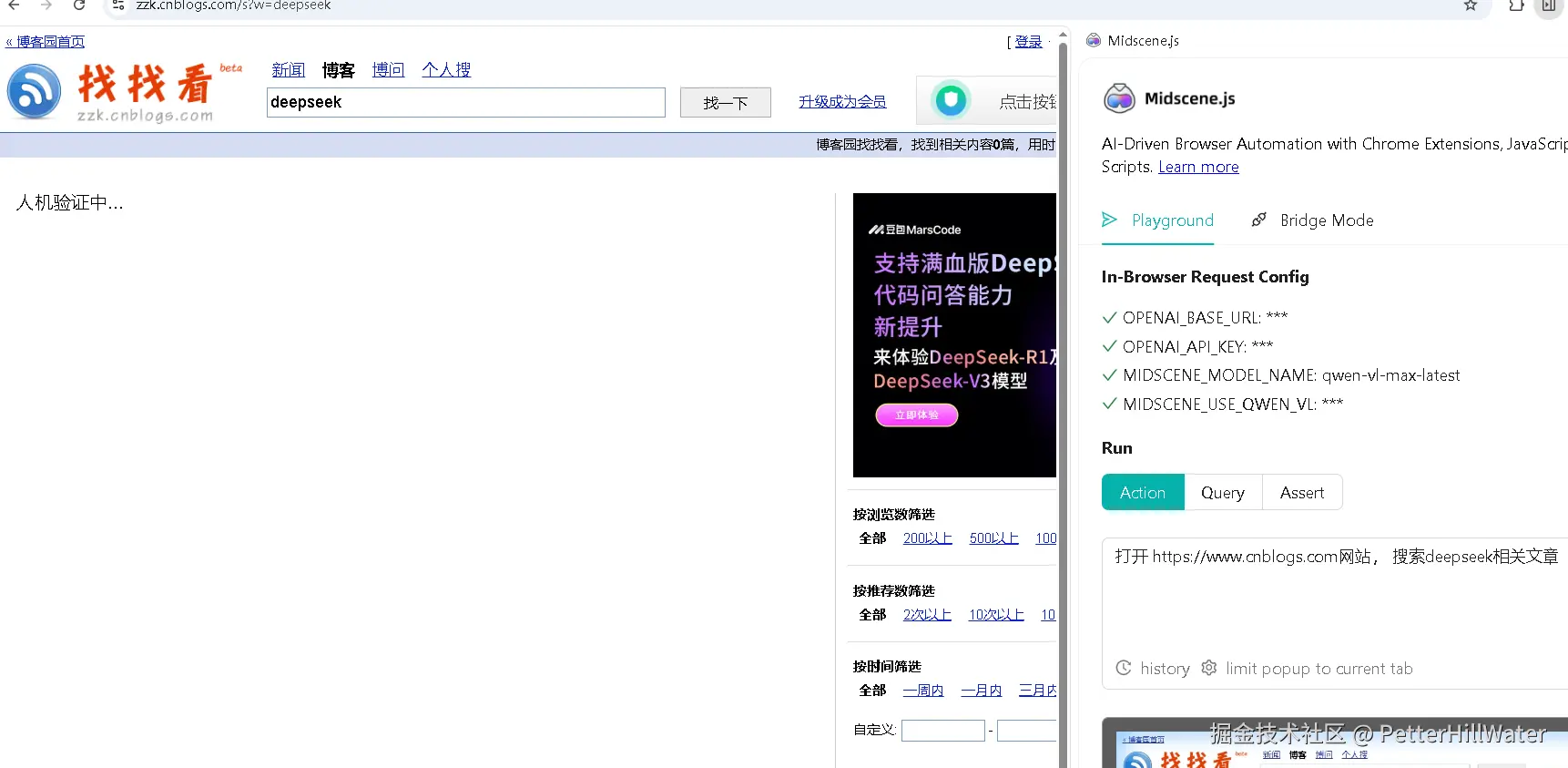Click the browser address bar URL
Screen dimensions: 1568x768
coord(234,5)
